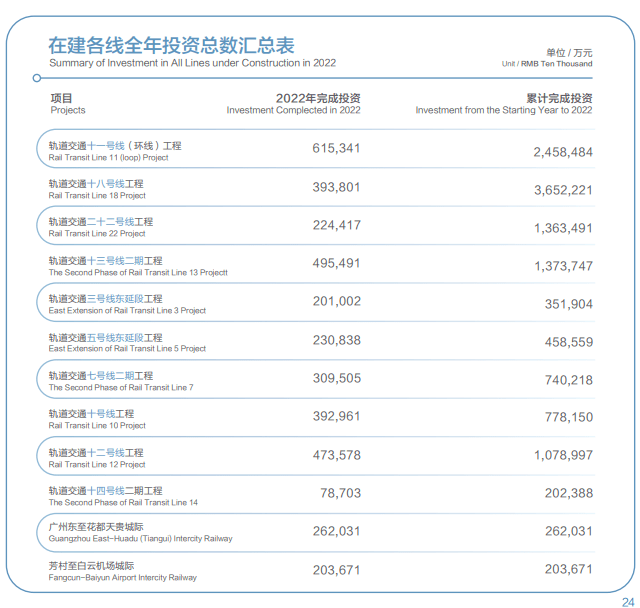The image size is (640, 608).
Task: Click the value 495,491 for Line 13
Action: coord(336,264)
